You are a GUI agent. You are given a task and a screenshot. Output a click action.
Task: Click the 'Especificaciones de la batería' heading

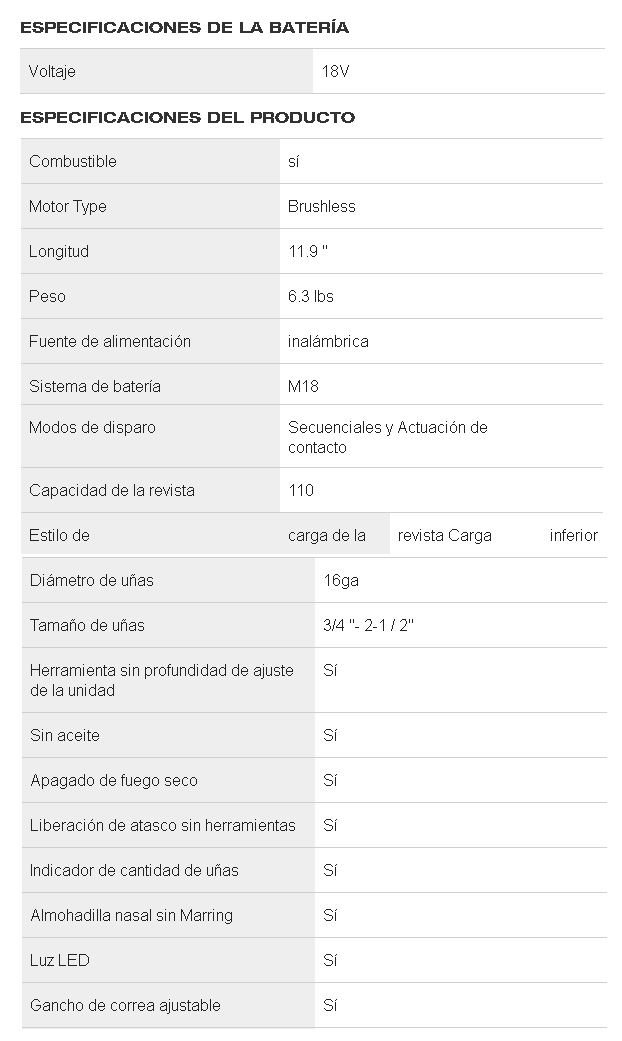tap(184, 28)
